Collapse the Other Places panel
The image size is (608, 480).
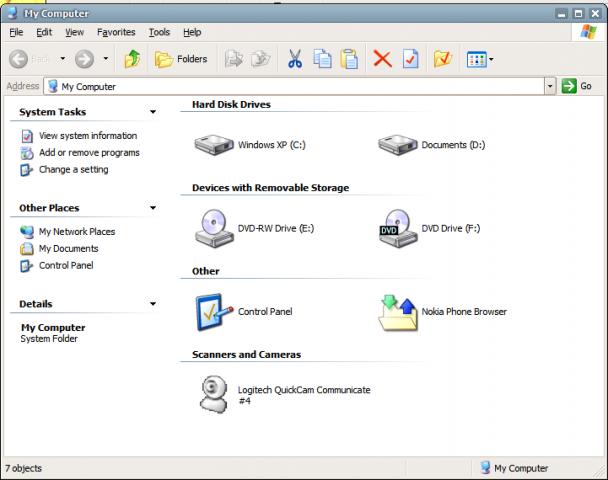153,208
